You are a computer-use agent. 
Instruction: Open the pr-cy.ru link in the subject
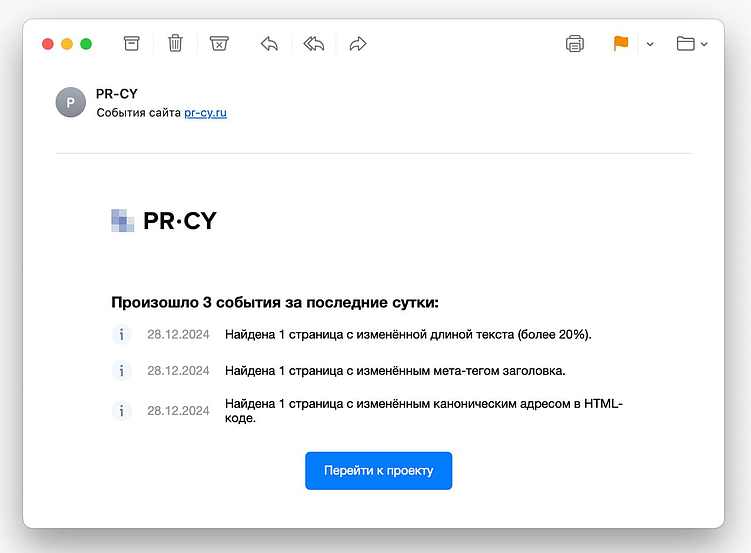[205, 113]
